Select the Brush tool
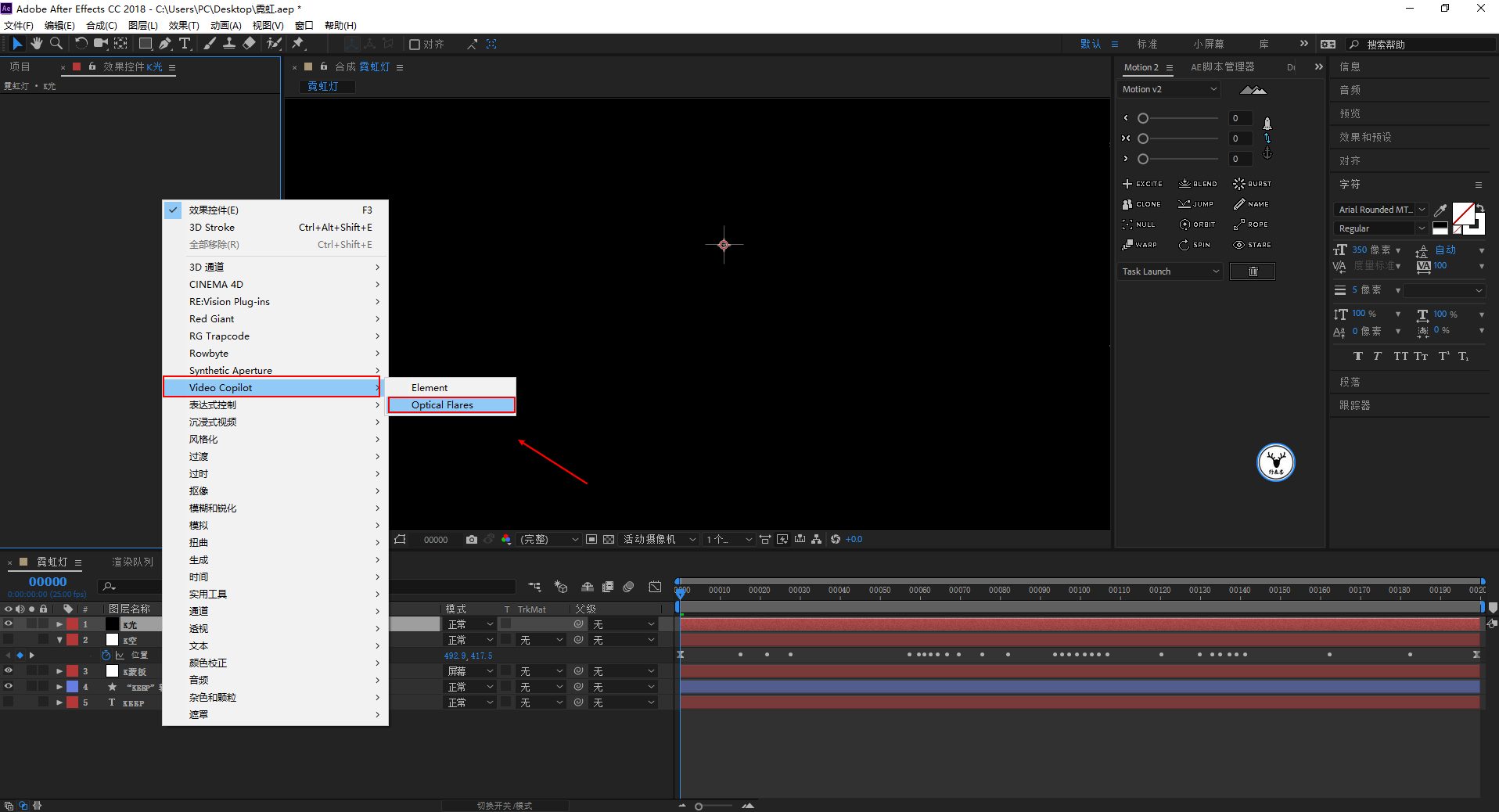The image size is (1499, 812). [x=210, y=44]
